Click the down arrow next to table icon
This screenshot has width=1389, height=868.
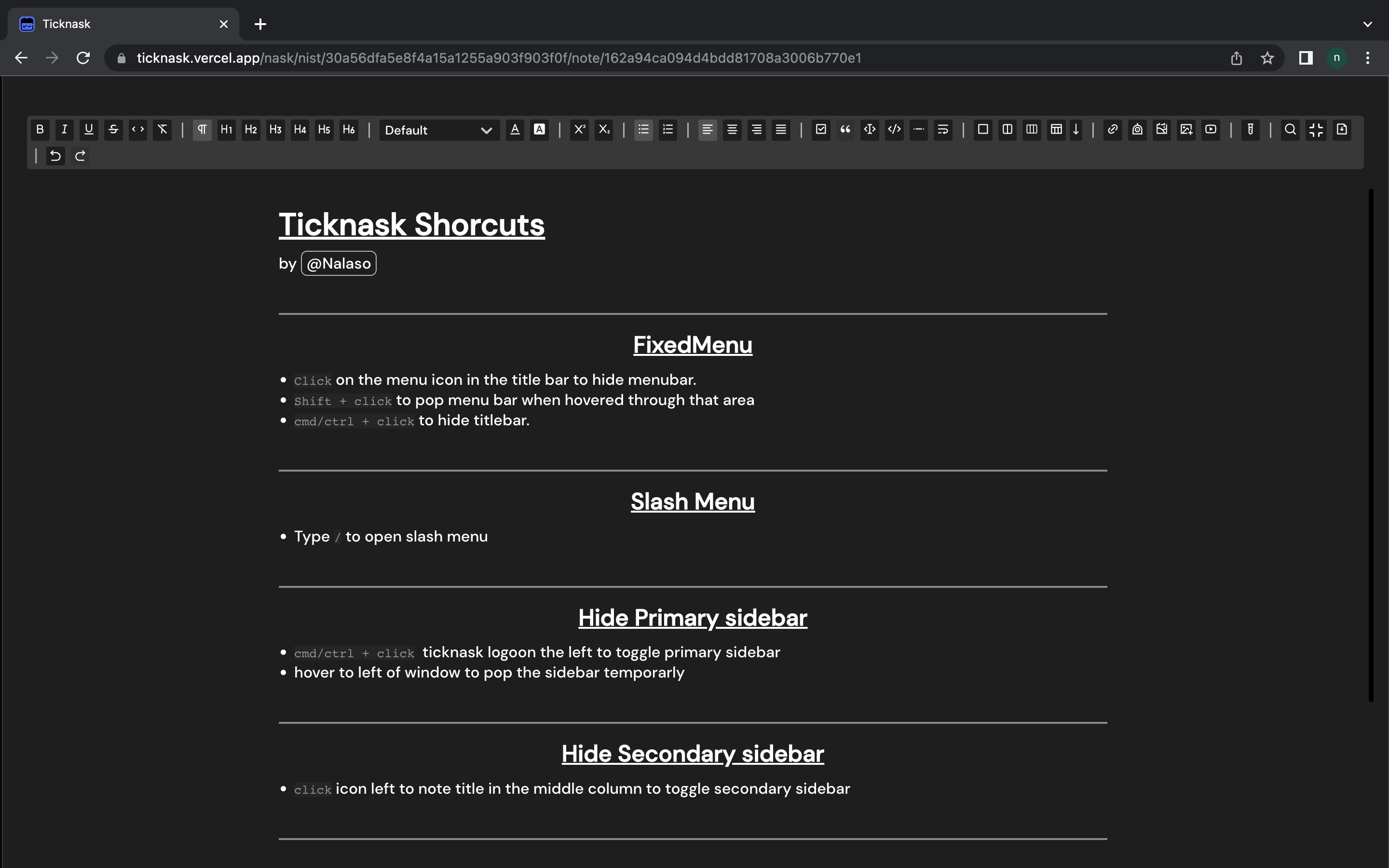[1076, 129]
